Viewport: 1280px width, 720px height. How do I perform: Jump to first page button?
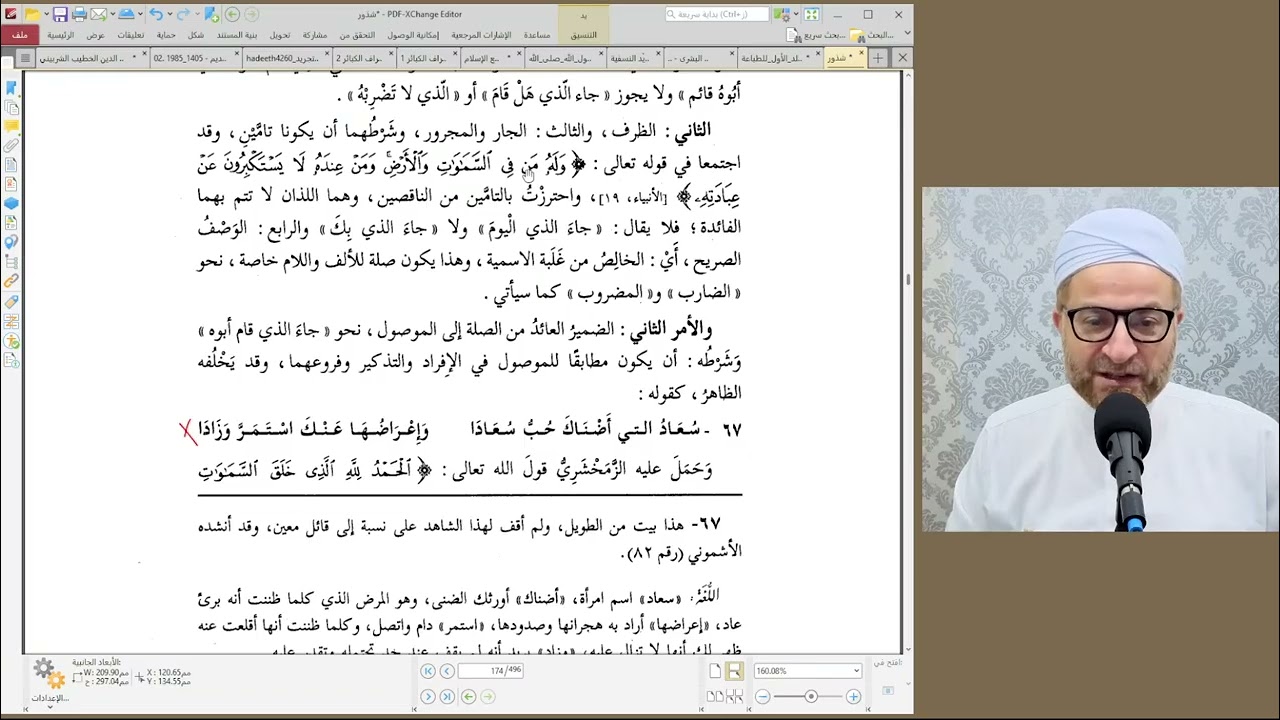[428, 671]
